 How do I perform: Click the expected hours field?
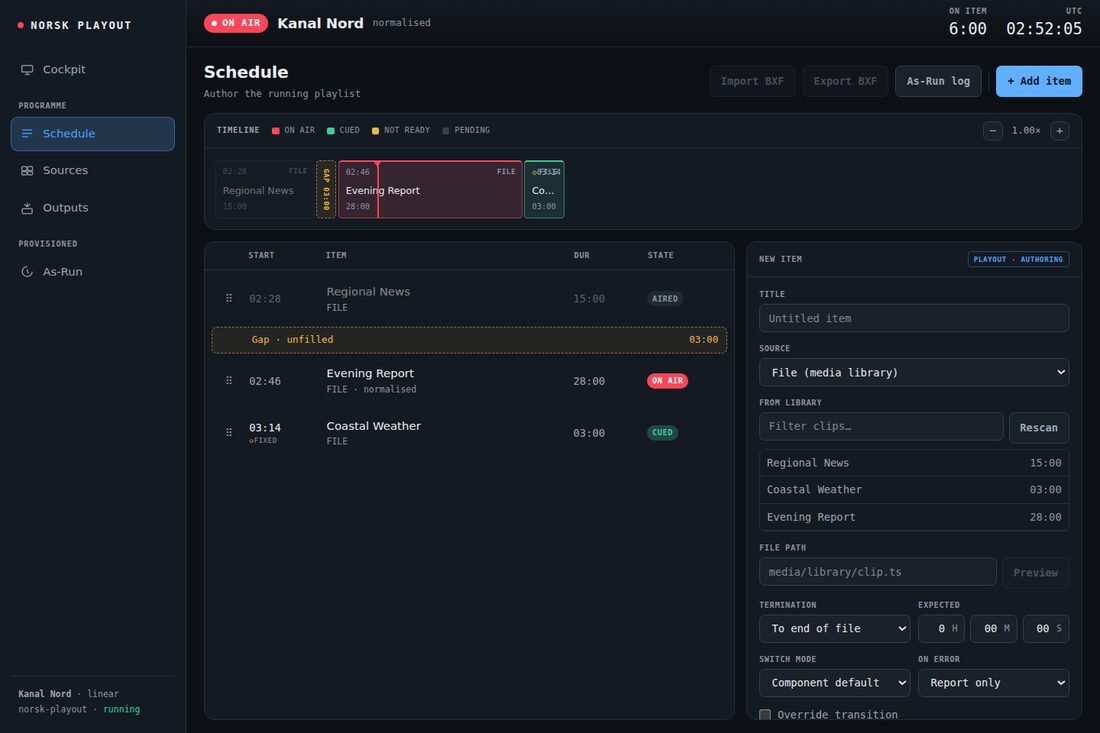click(x=941, y=628)
